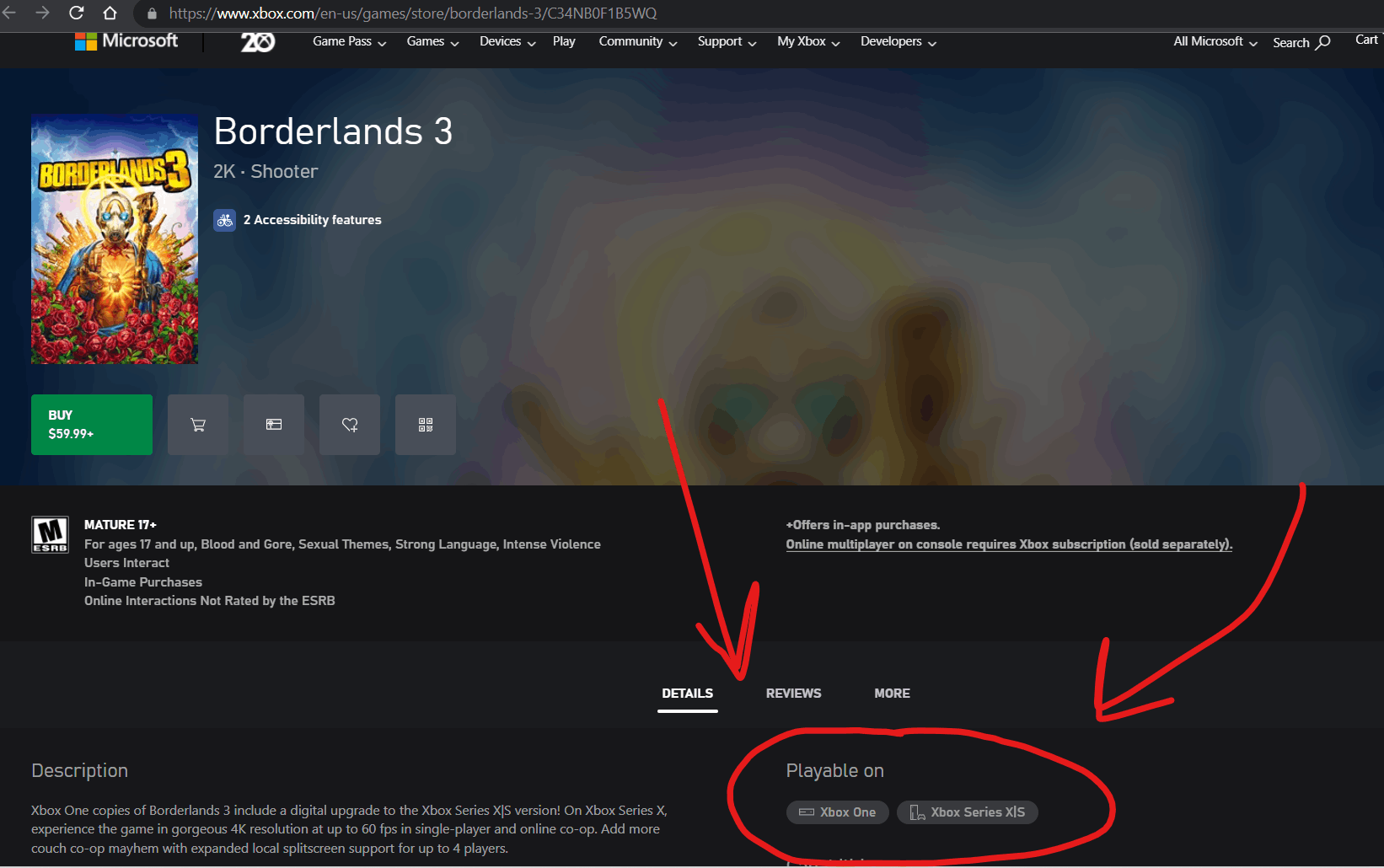Open the Play nav item
The height and width of the screenshot is (868, 1384).
point(564,41)
